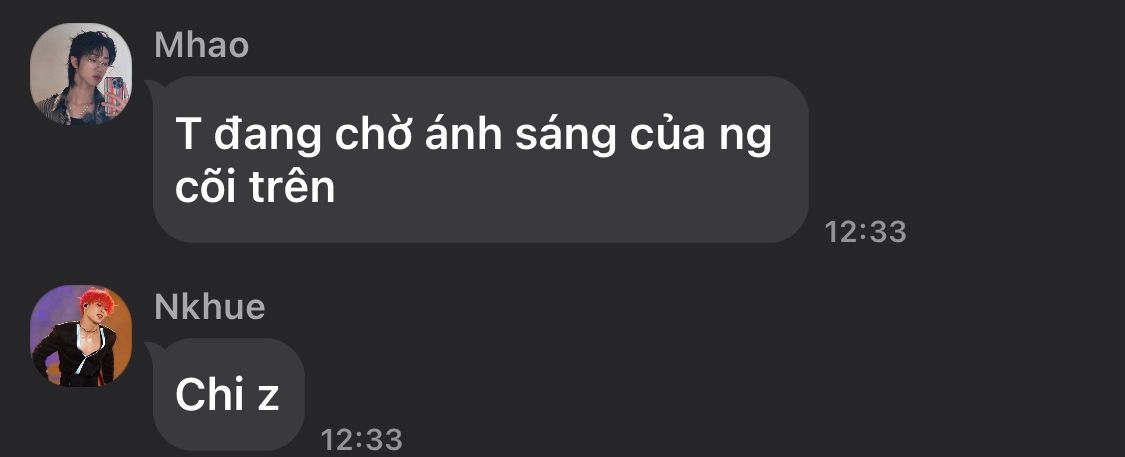
Task: Tap the sender name Mhao
Action: (202, 45)
